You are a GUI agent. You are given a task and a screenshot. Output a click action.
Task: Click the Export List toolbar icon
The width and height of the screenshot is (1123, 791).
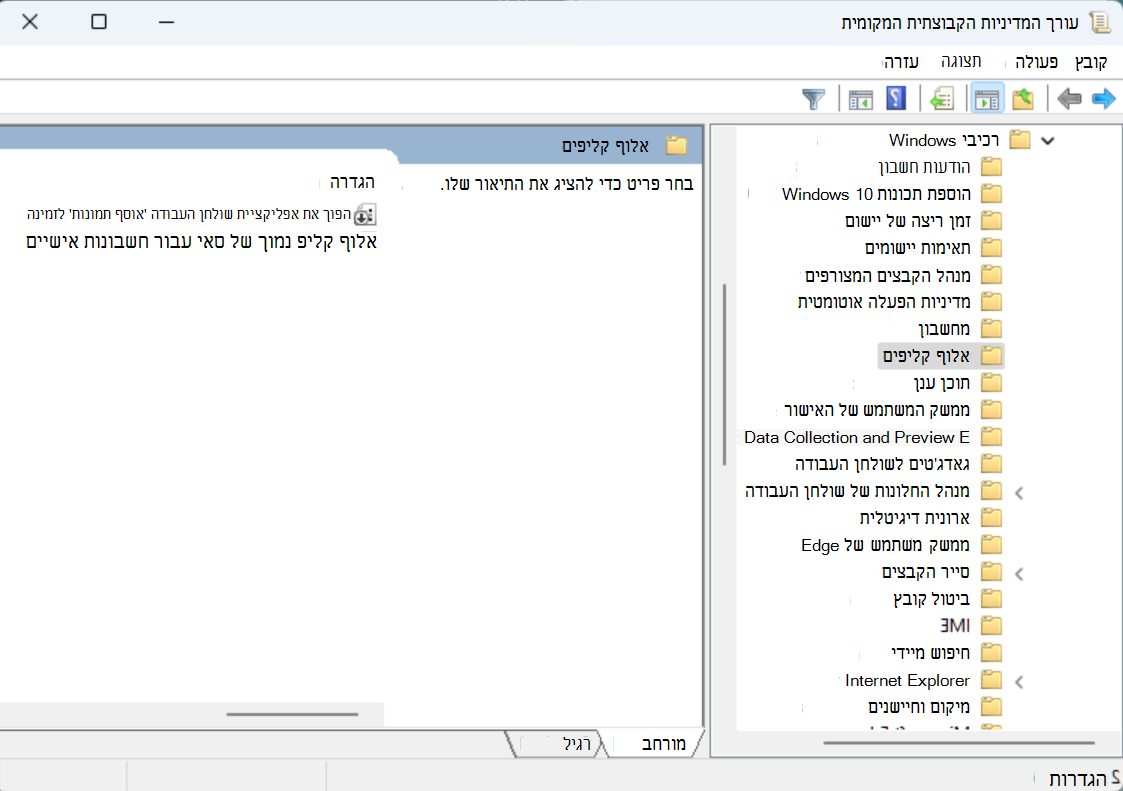tap(942, 99)
